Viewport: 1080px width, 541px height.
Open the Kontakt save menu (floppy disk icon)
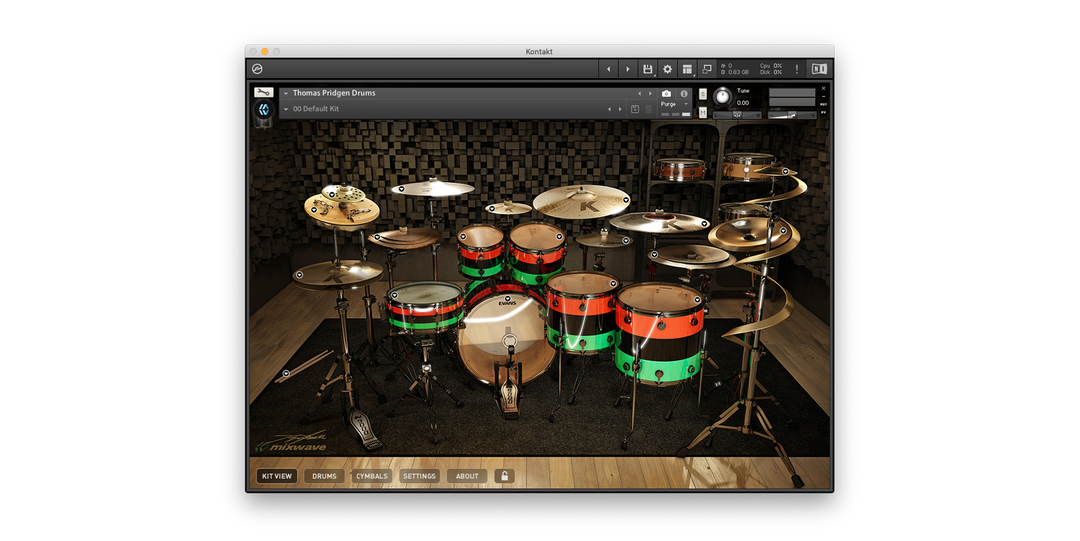[648, 69]
